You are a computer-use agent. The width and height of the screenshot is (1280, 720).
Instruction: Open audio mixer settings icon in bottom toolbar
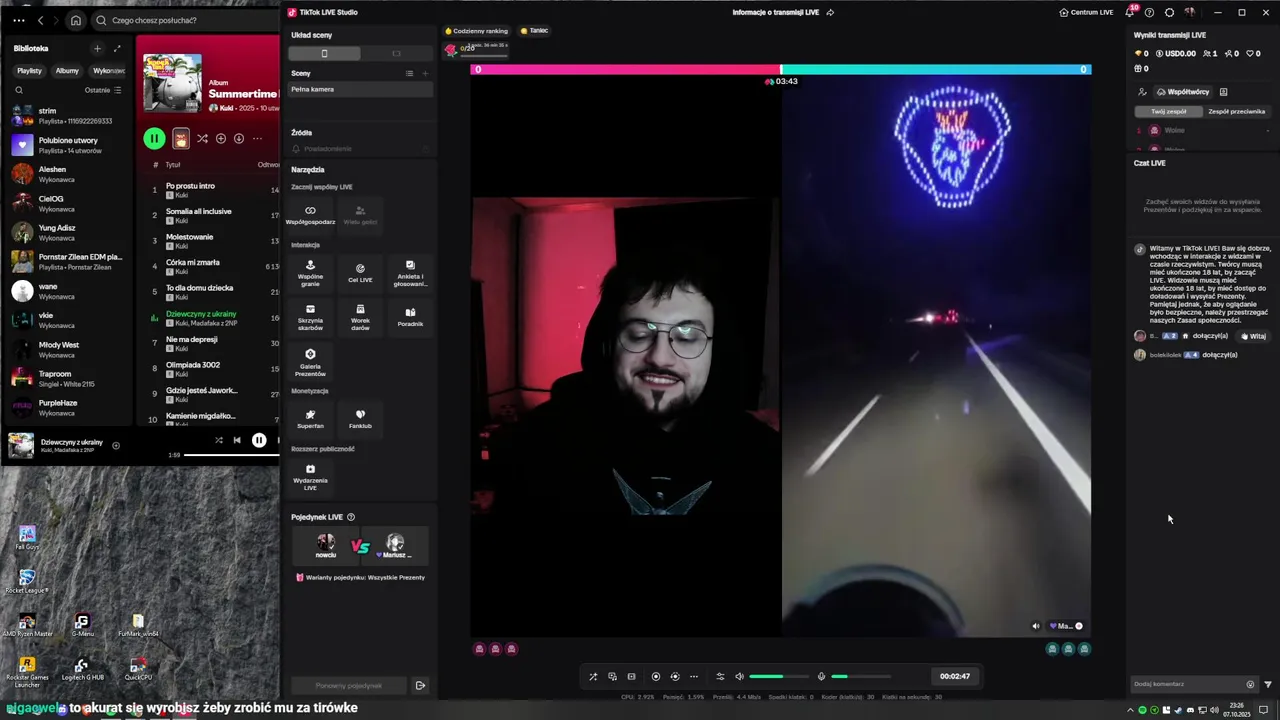click(720, 676)
